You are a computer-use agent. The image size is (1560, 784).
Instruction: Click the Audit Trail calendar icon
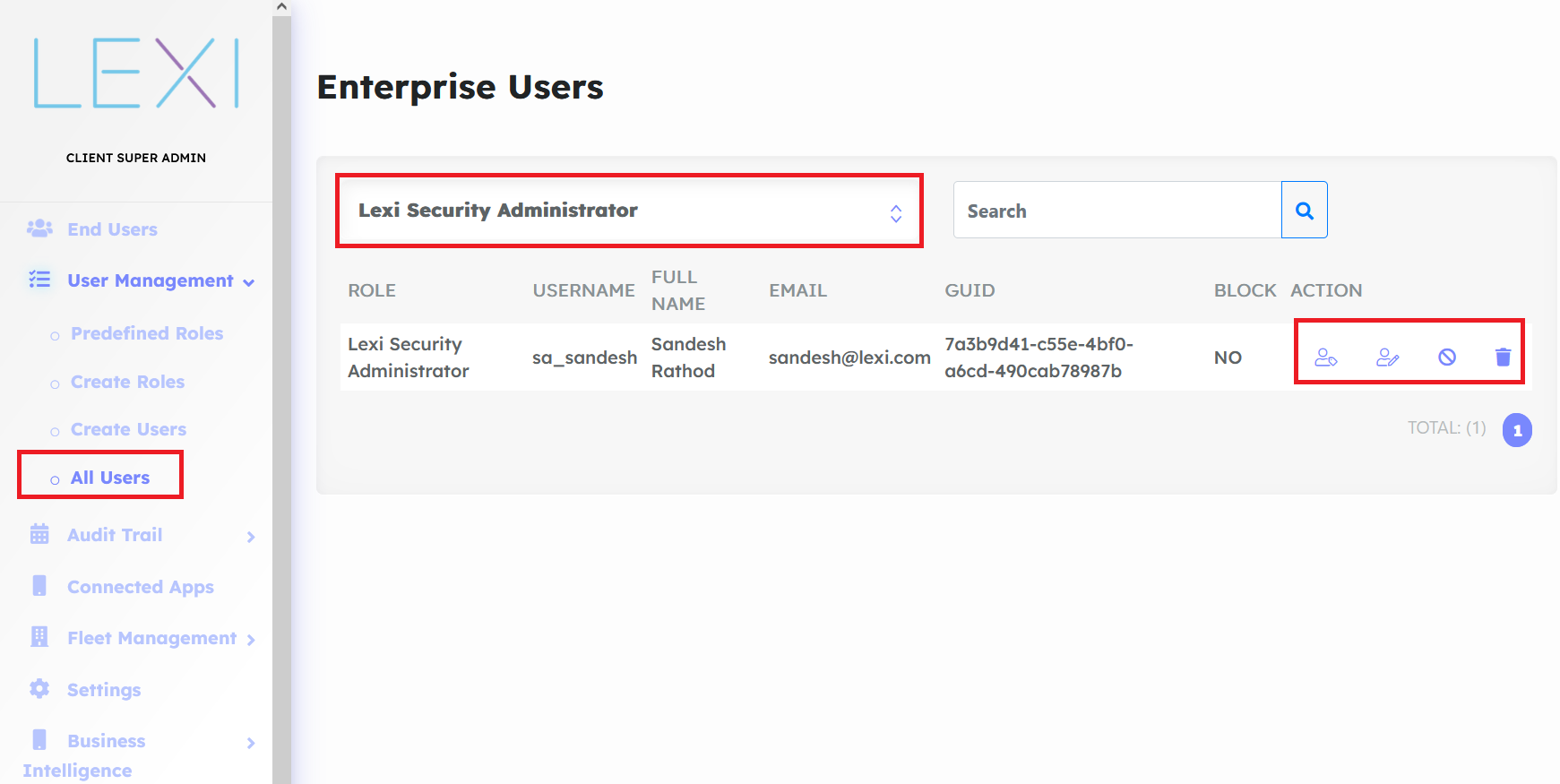pos(39,535)
